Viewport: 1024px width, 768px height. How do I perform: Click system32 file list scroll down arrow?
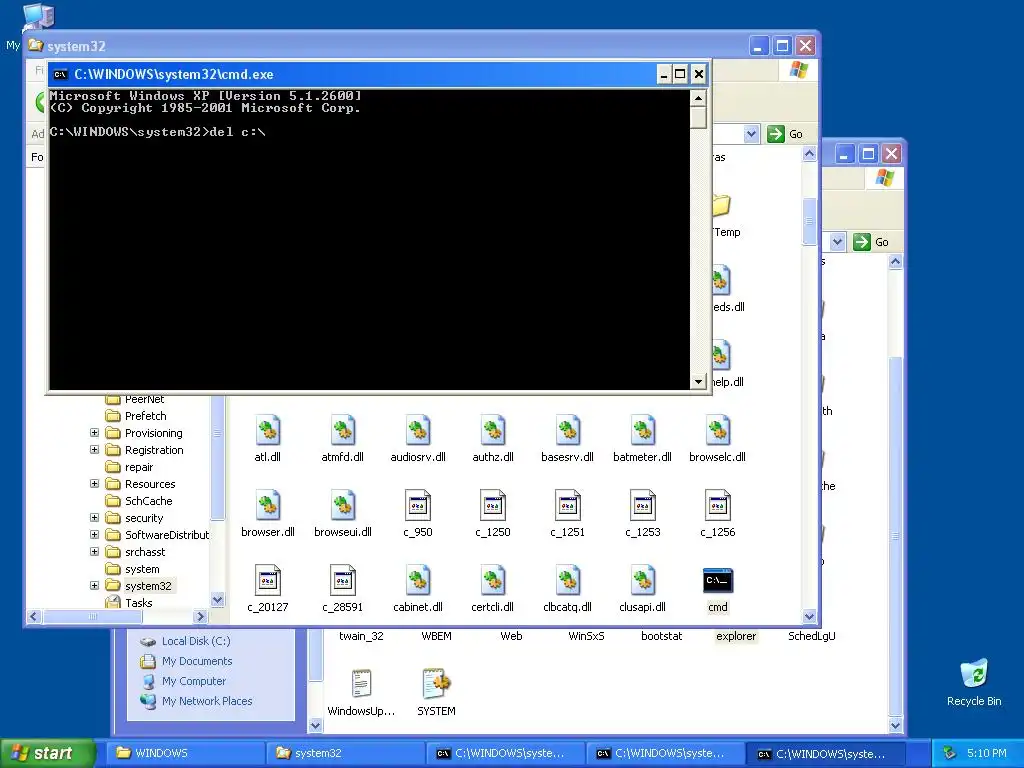809,616
